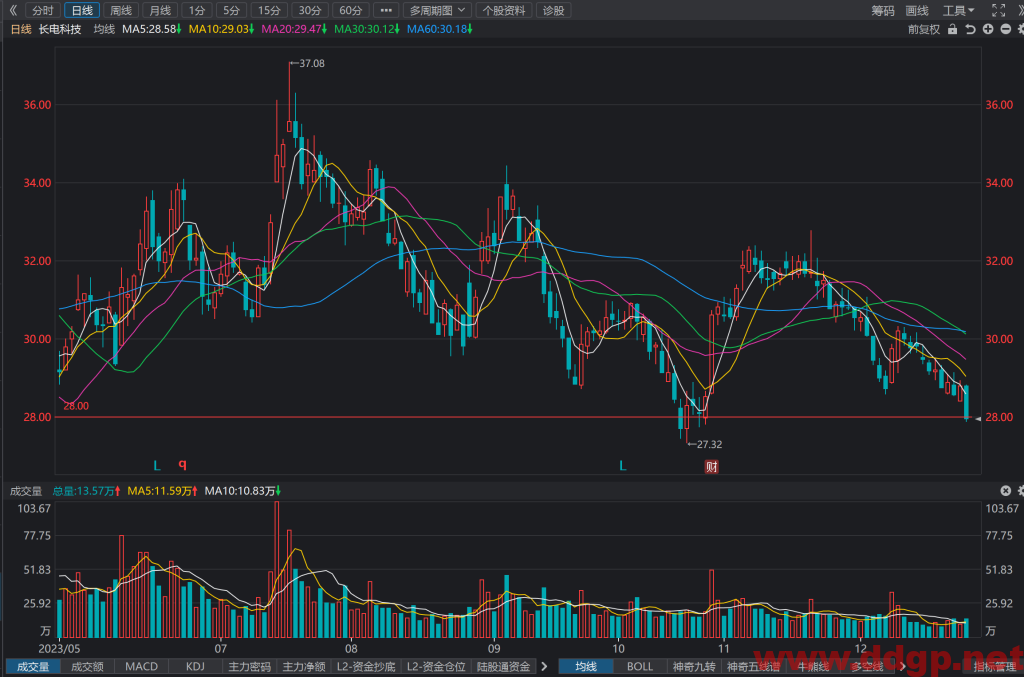
Task: Open 指标管理 indicator manager
Action: coord(994,667)
